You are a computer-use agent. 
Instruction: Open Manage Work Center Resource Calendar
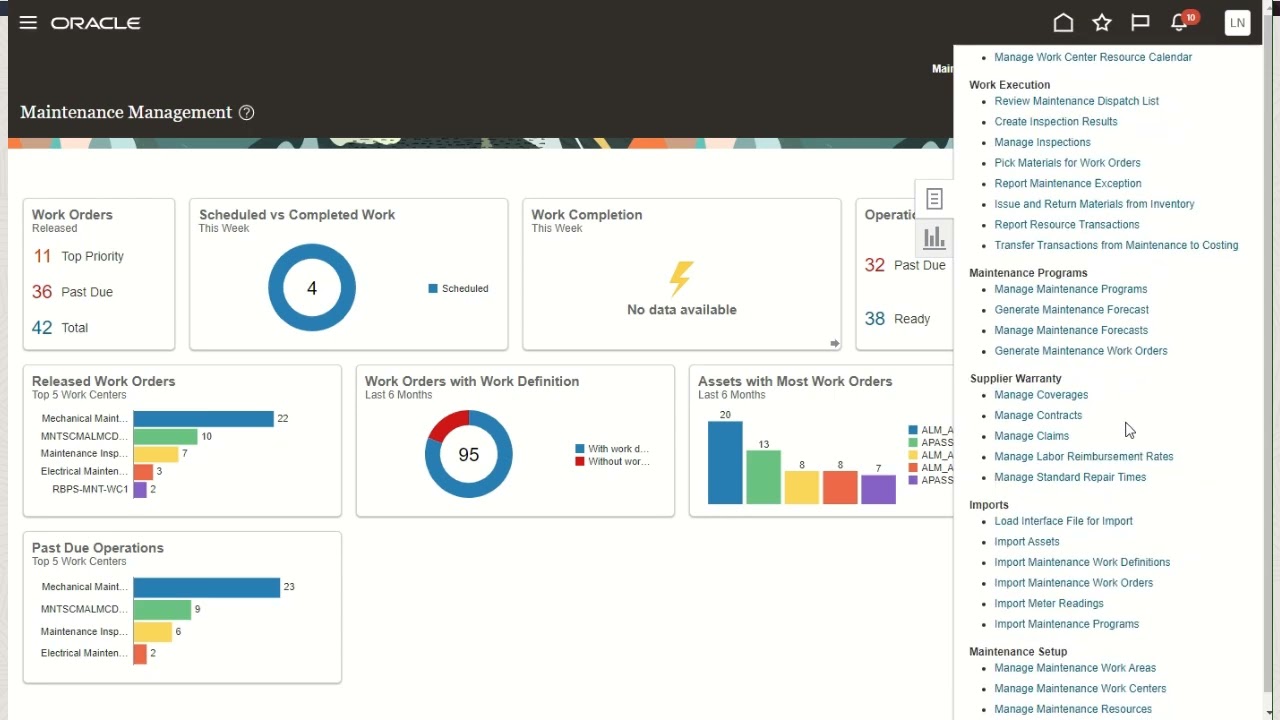tap(1093, 57)
